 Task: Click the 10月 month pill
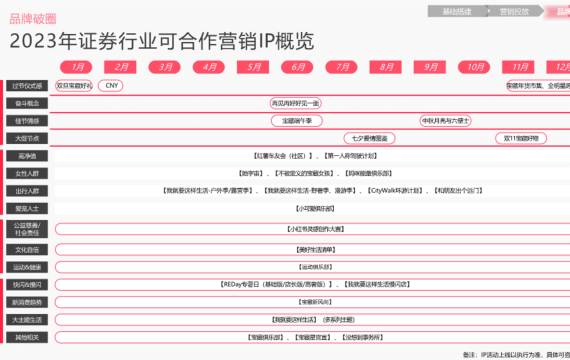click(x=474, y=67)
